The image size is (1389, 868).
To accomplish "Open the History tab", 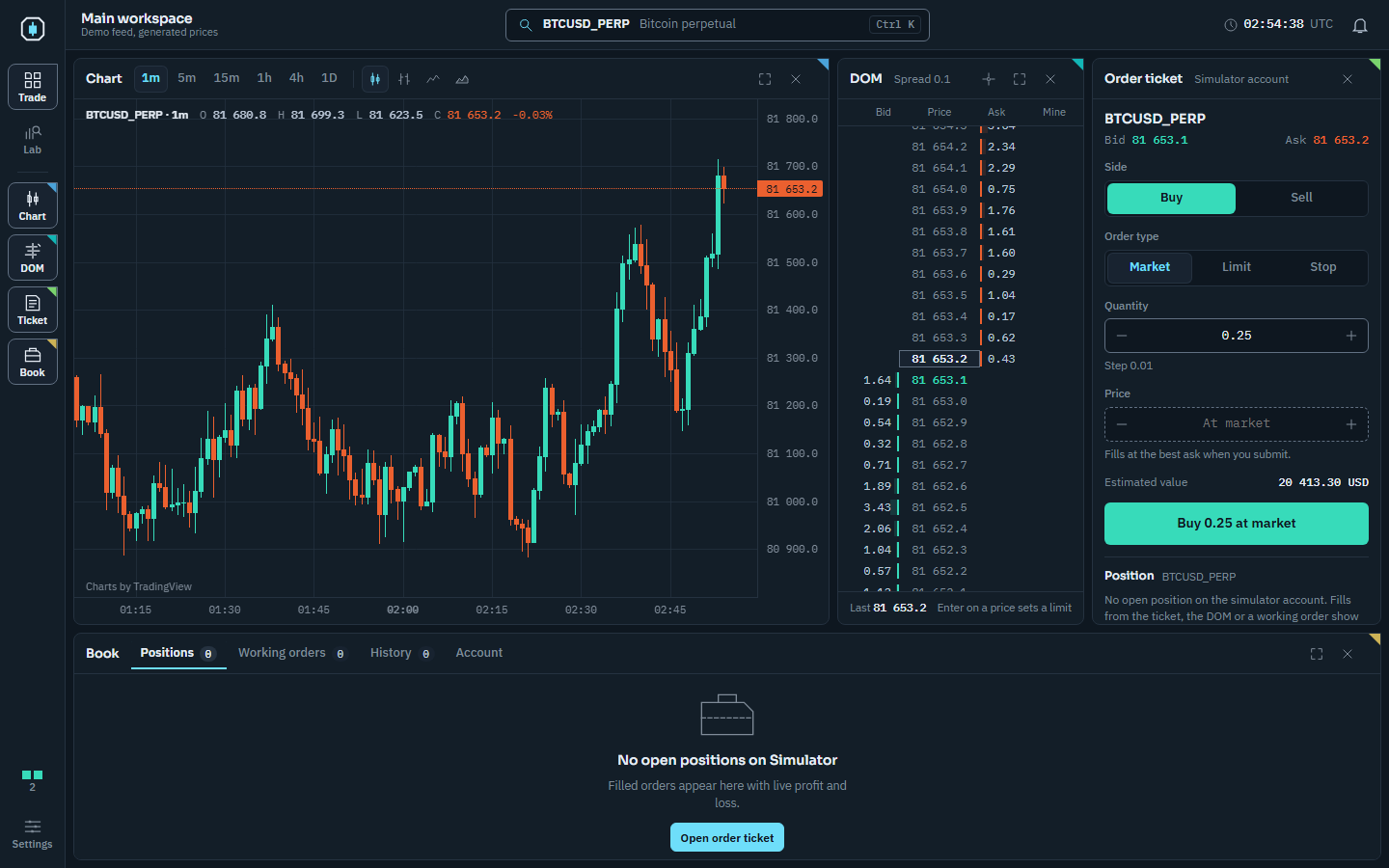I will (400, 654).
